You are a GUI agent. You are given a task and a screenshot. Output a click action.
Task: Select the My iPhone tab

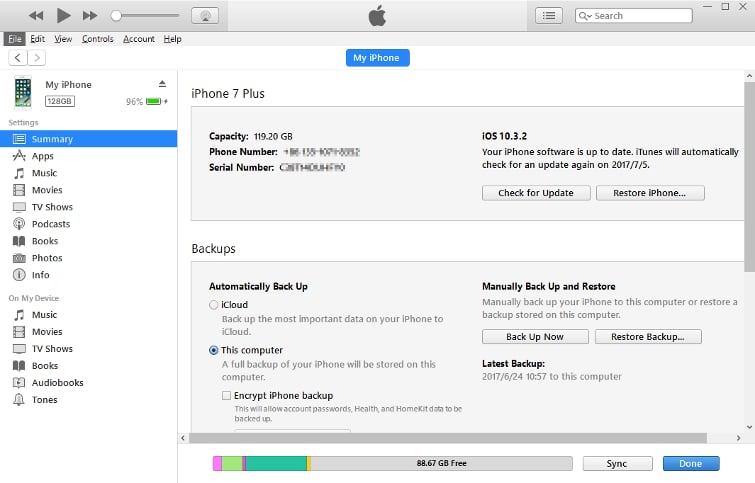pos(377,58)
